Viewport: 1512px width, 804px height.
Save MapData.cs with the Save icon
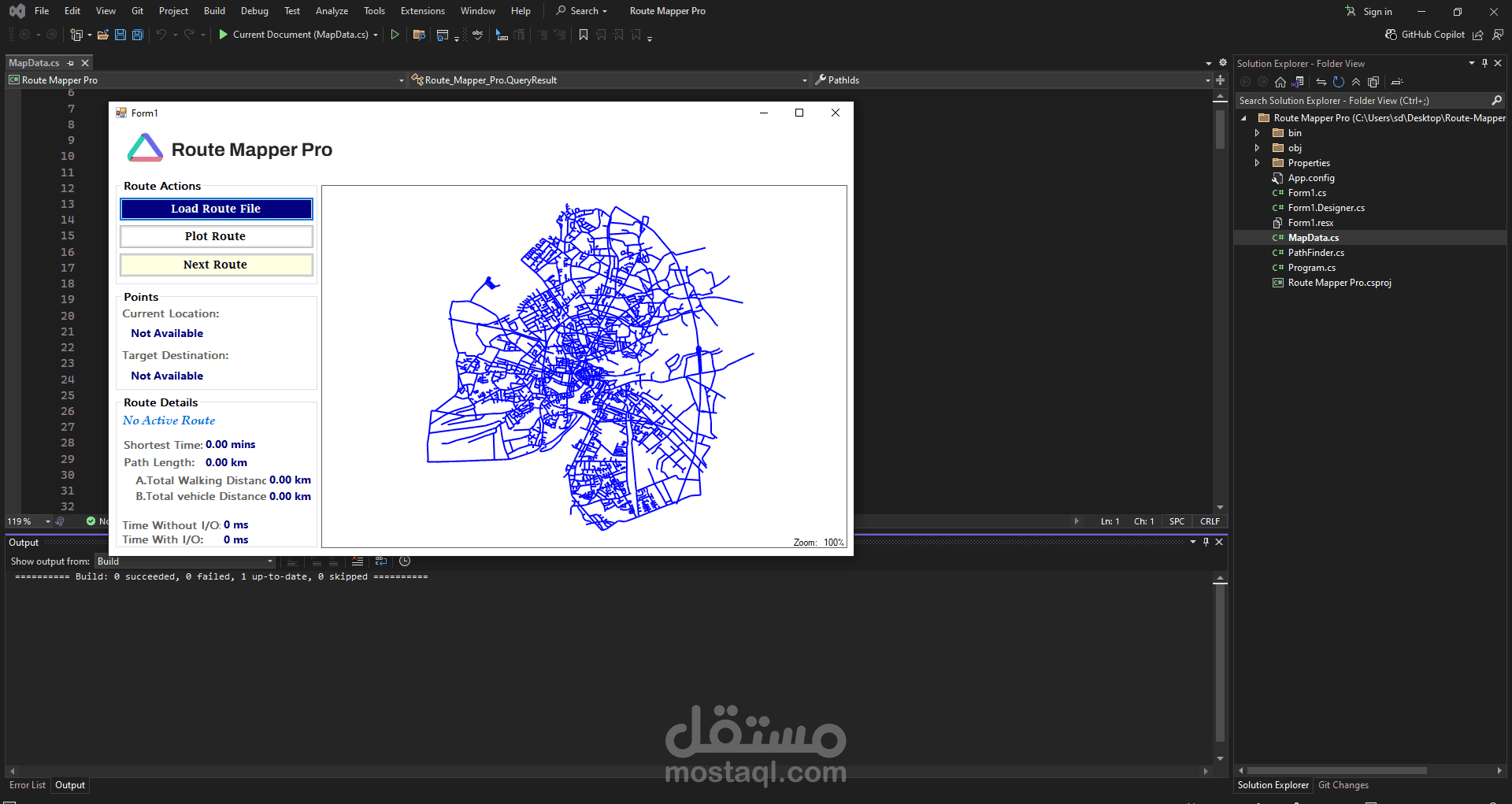tap(120, 35)
